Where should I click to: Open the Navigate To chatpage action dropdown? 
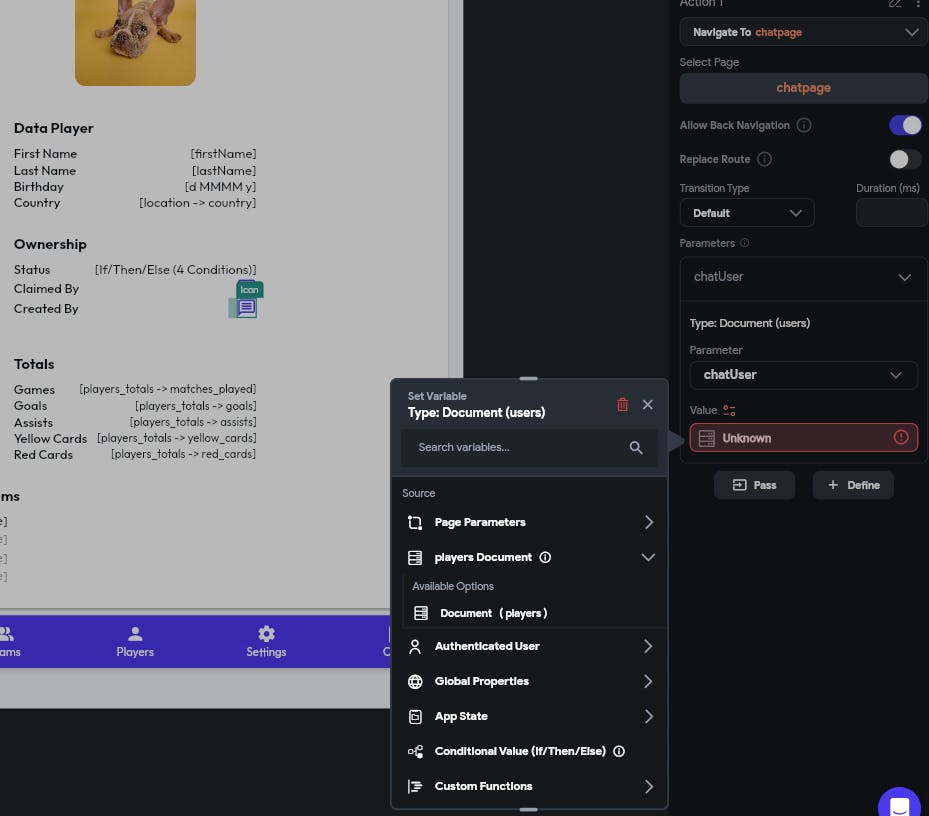804,32
